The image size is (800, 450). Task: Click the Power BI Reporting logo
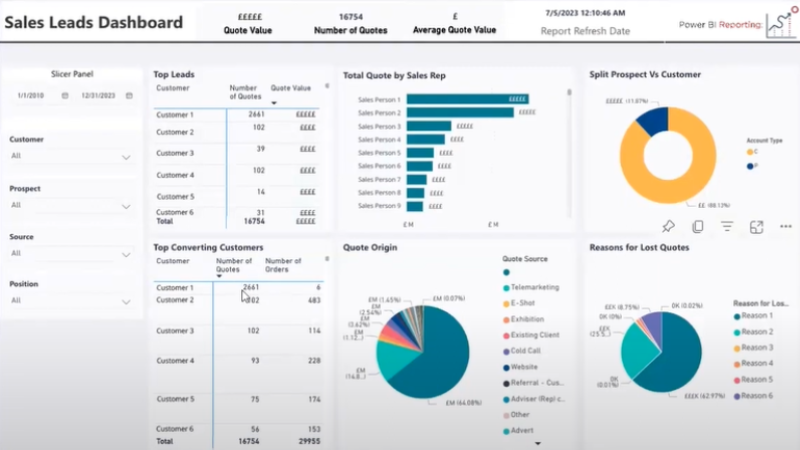[x=781, y=23]
